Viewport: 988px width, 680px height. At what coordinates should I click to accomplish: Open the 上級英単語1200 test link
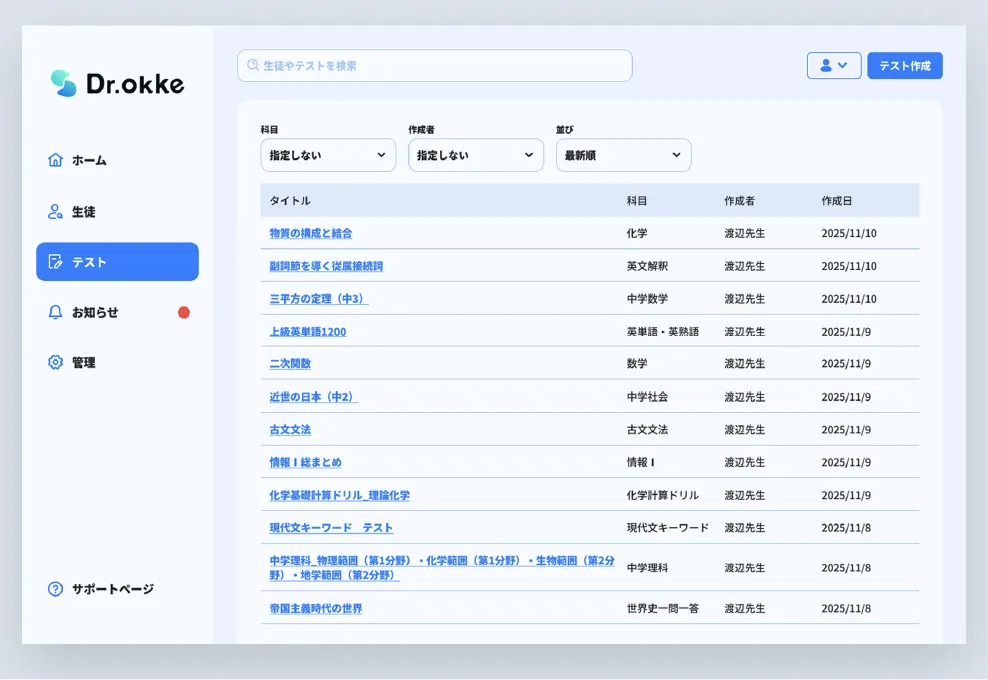tap(306, 331)
